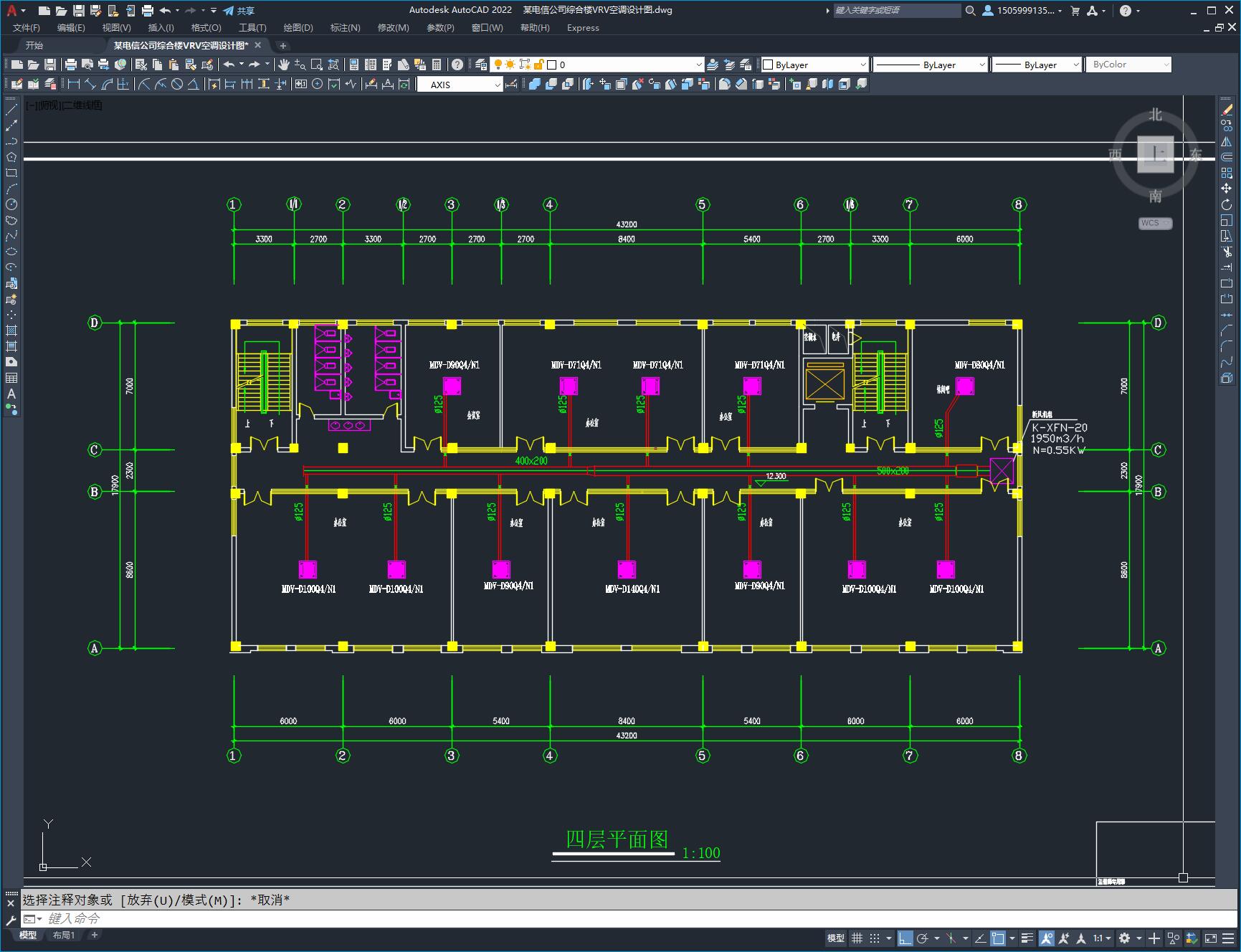This screenshot has width=1241, height=952.
Task: Open the Help question mark icon in toolbar
Action: coord(457,65)
